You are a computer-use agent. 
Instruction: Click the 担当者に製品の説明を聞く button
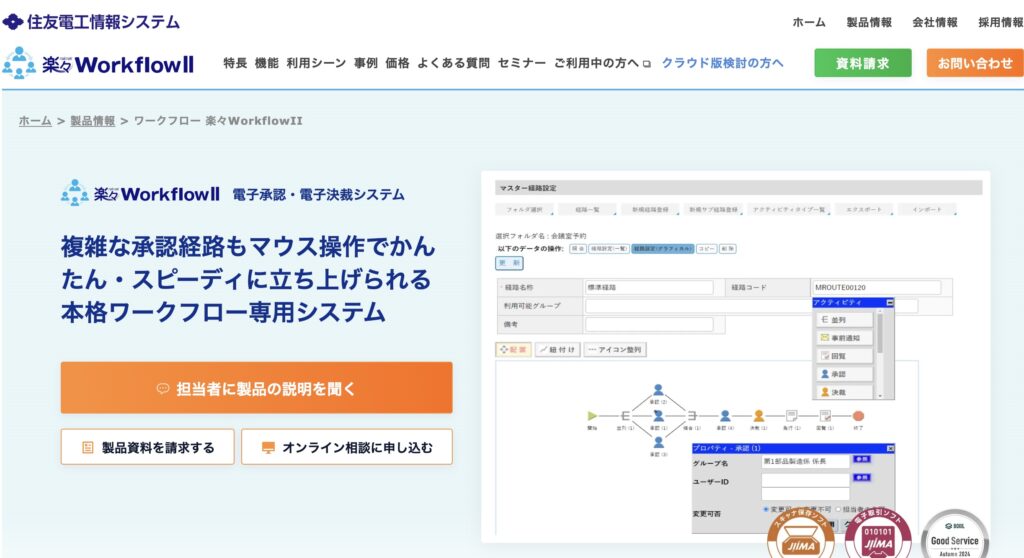[257, 388]
